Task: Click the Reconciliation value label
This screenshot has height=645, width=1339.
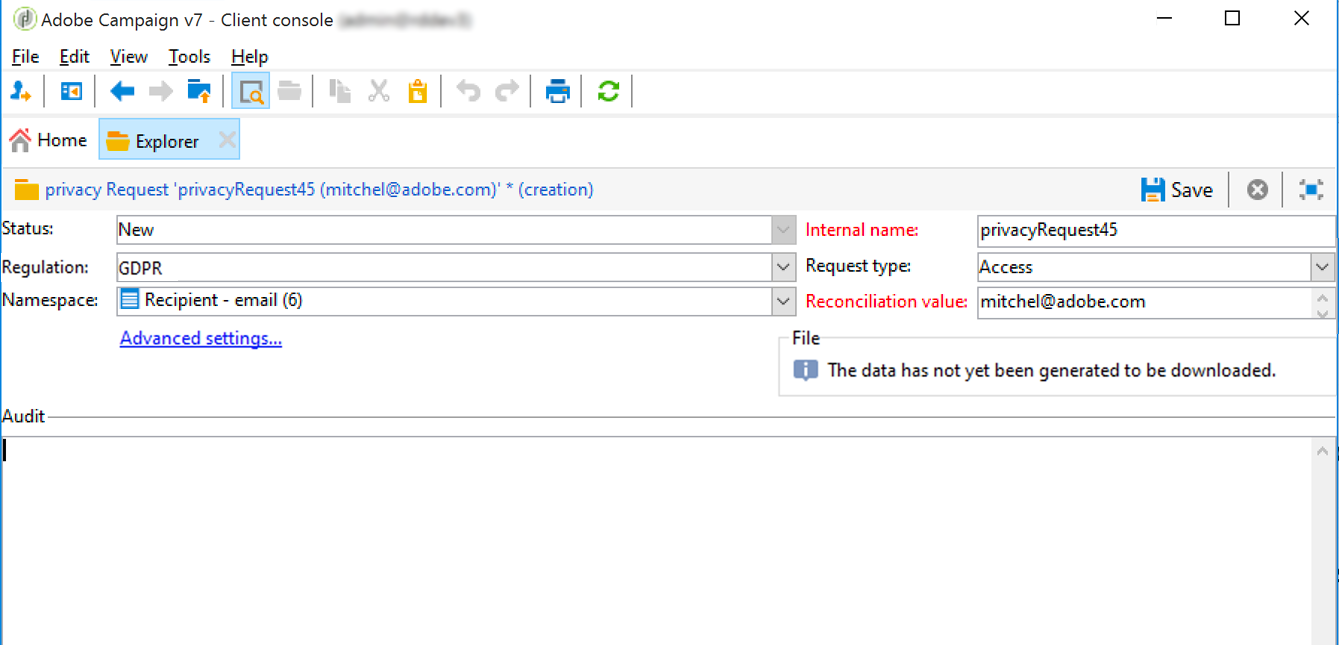Action: 887,301
